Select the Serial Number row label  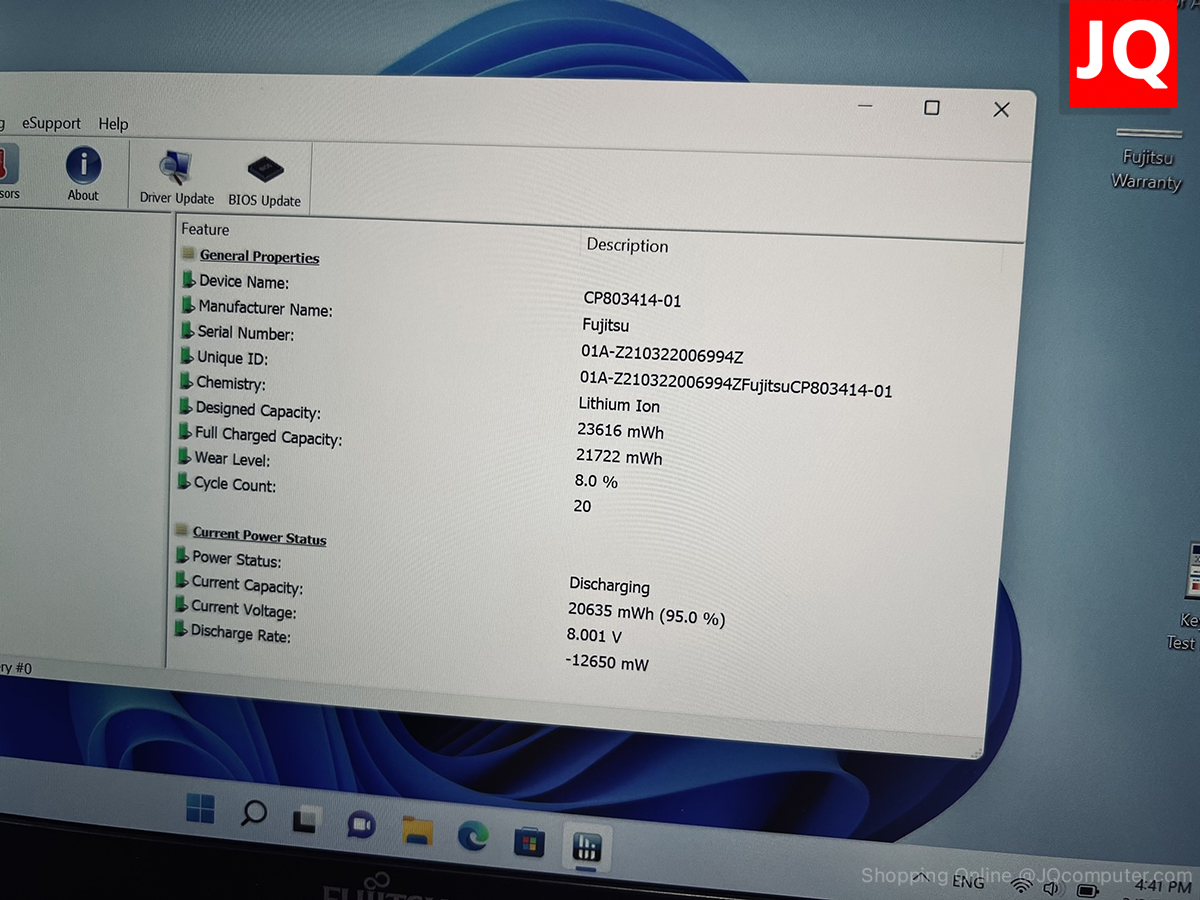click(x=246, y=333)
